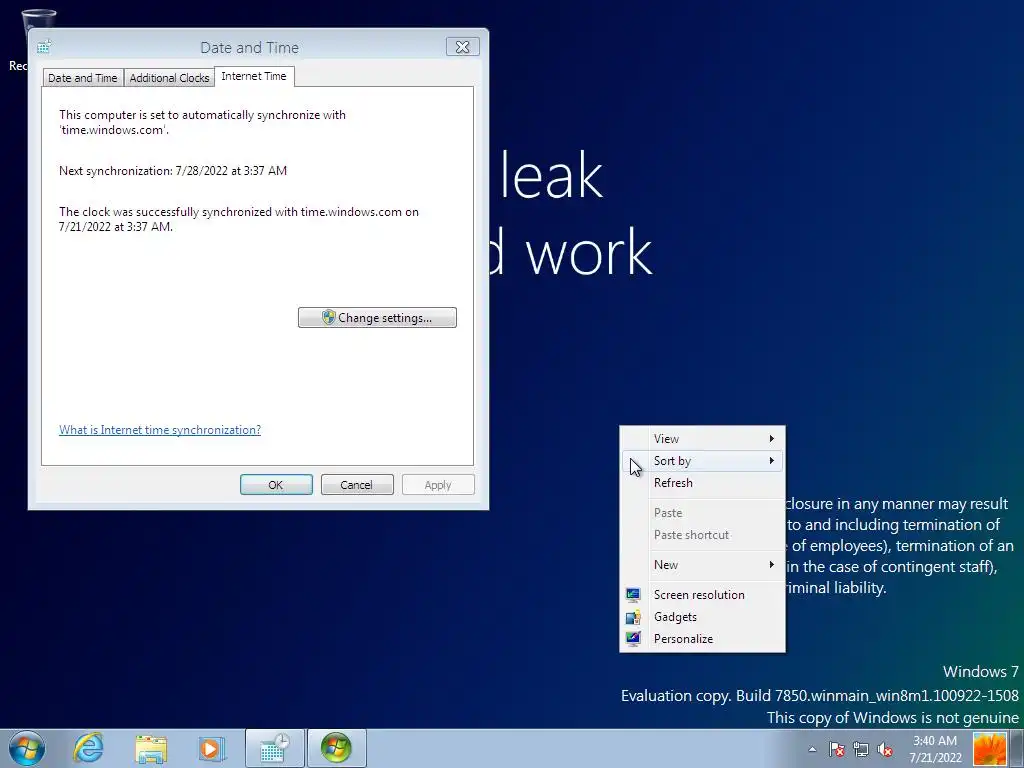
Task: Close the Date and Time dialog
Action: (462, 47)
